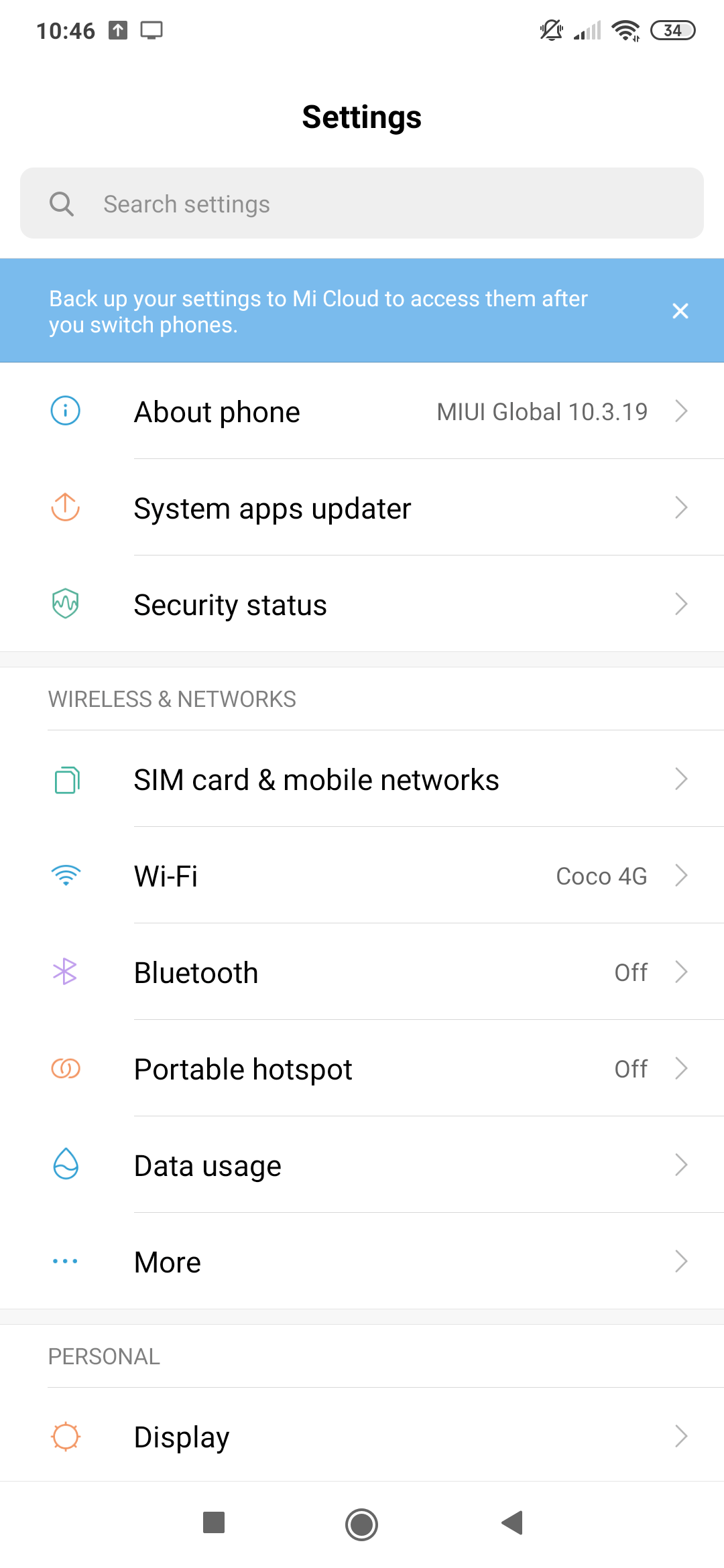Tap the Mi Cloud backup banner text
This screenshot has height=1568, width=724.
[318, 312]
